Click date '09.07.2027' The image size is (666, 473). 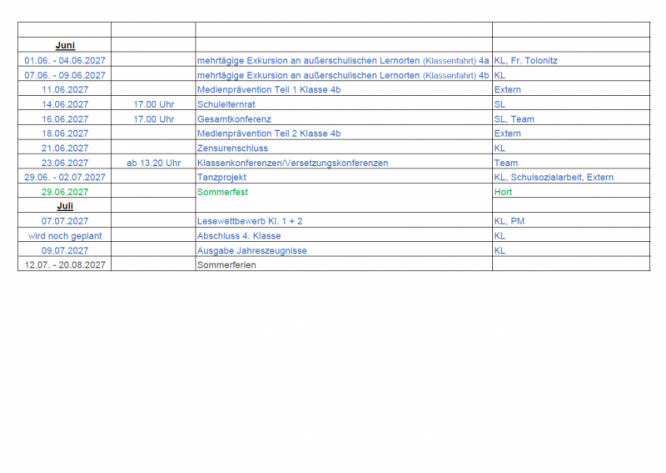click(x=65, y=251)
